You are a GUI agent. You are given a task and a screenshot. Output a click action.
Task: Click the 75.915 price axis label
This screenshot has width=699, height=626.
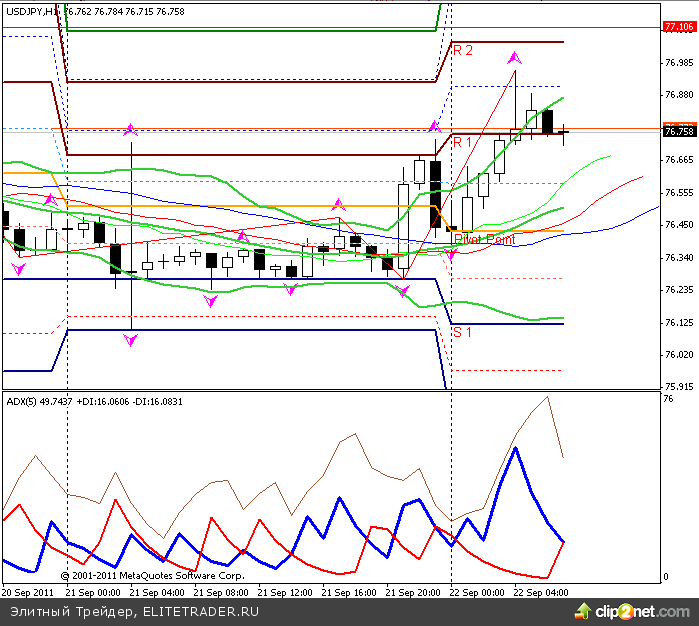click(679, 387)
